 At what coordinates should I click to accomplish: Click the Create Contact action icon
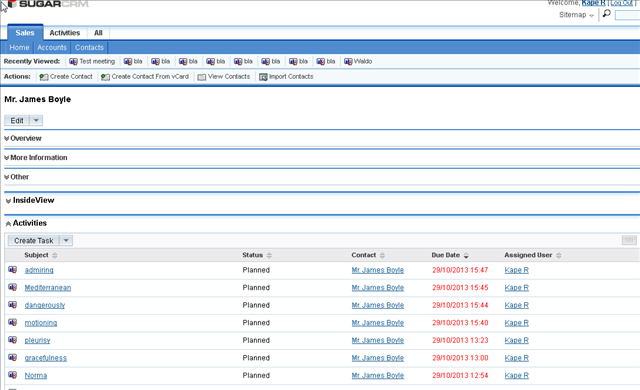click(x=44, y=77)
